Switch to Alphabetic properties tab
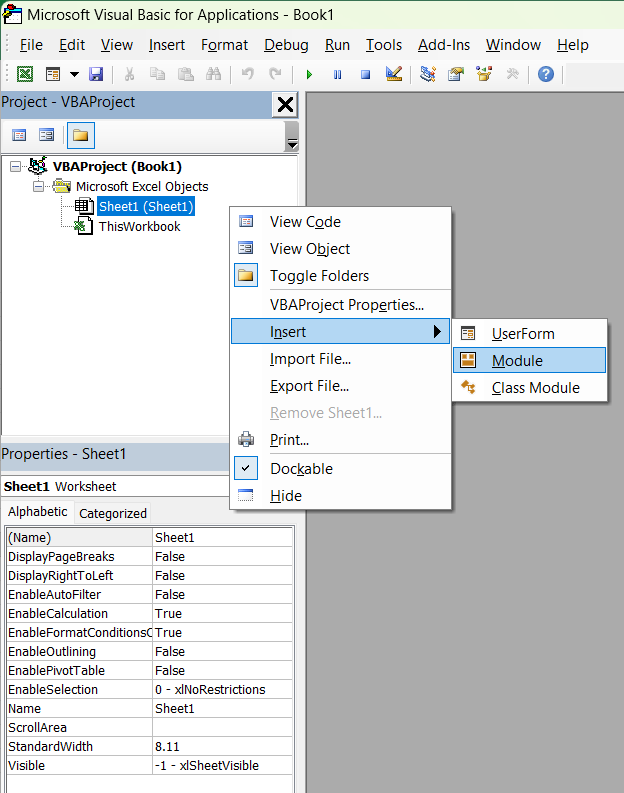The height and width of the screenshot is (793, 624). [x=38, y=512]
